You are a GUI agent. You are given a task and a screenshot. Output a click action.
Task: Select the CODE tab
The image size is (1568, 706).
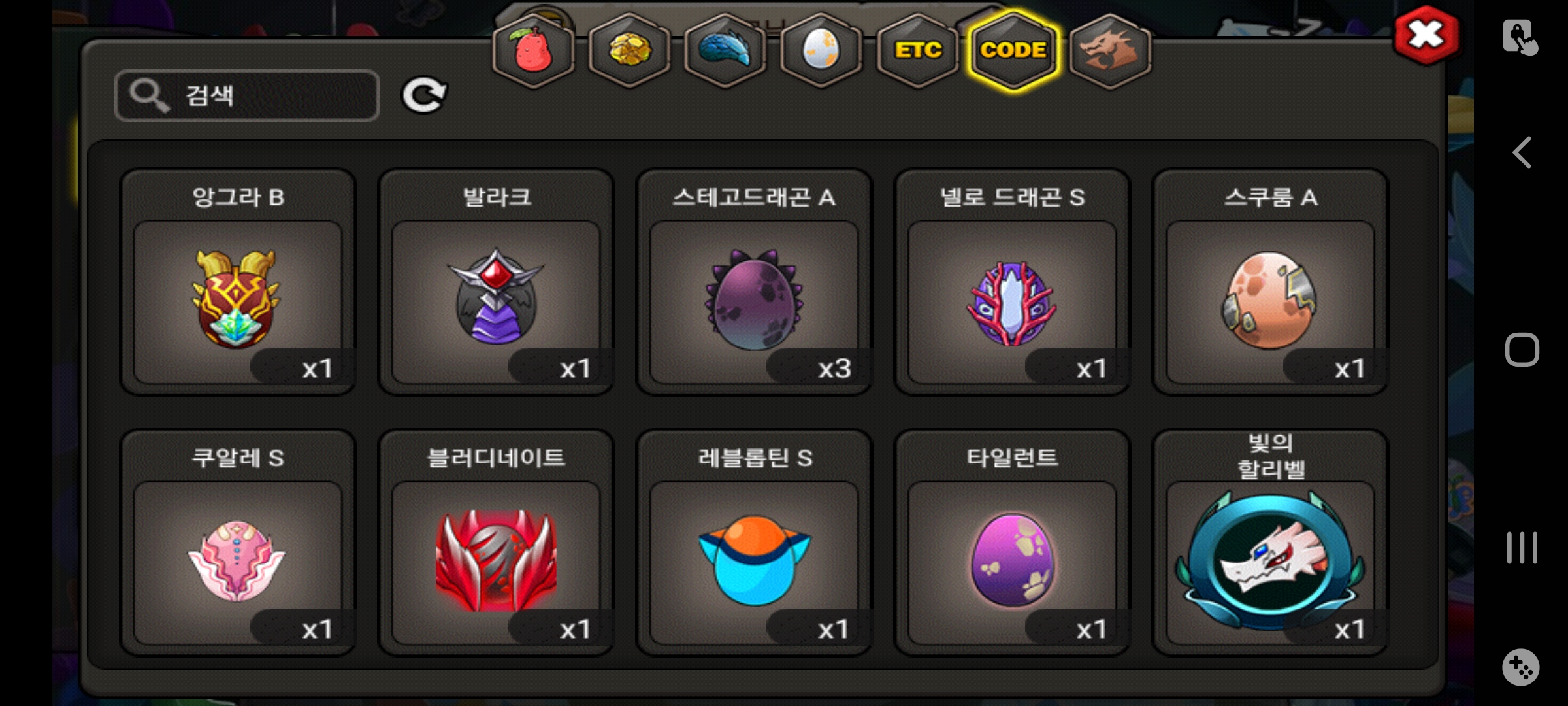point(1013,50)
